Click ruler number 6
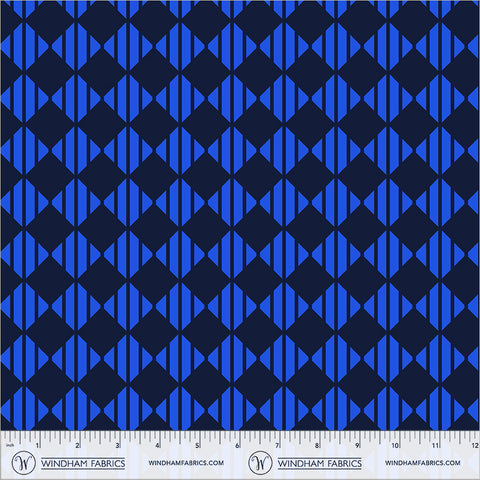Image resolution: width=480 pixels, height=480 pixels. pos(237,446)
